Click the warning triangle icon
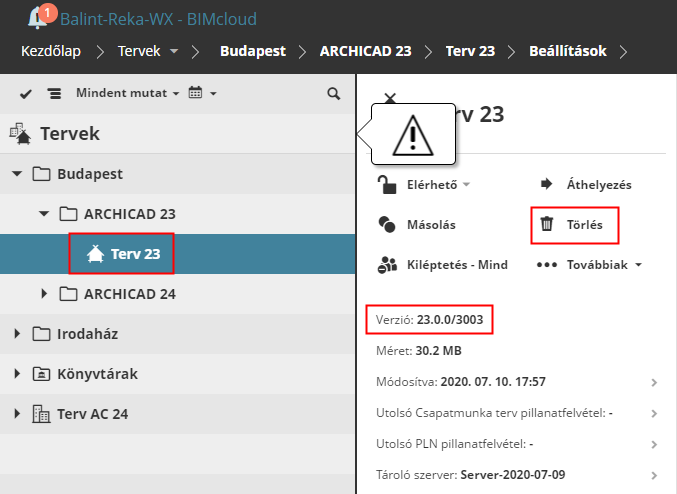 tap(413, 135)
